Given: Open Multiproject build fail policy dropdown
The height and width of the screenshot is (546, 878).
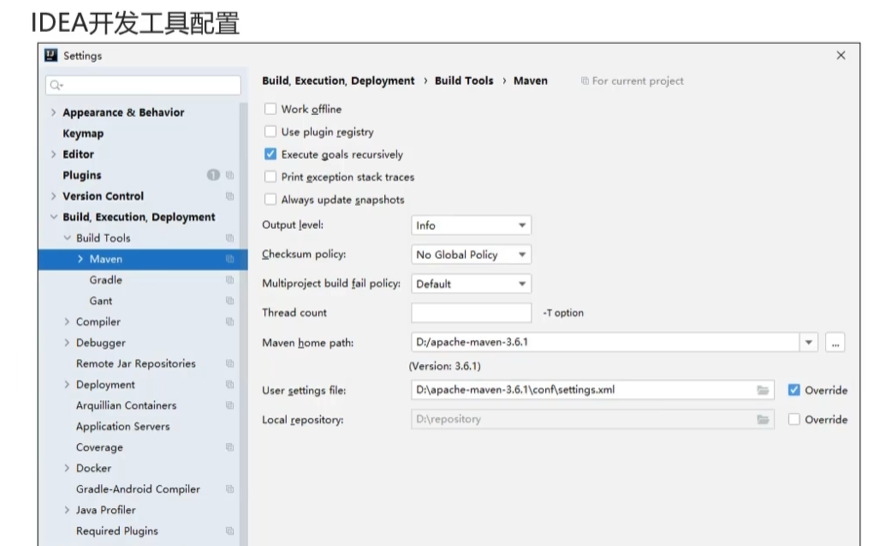Looking at the screenshot, I should click(471, 283).
